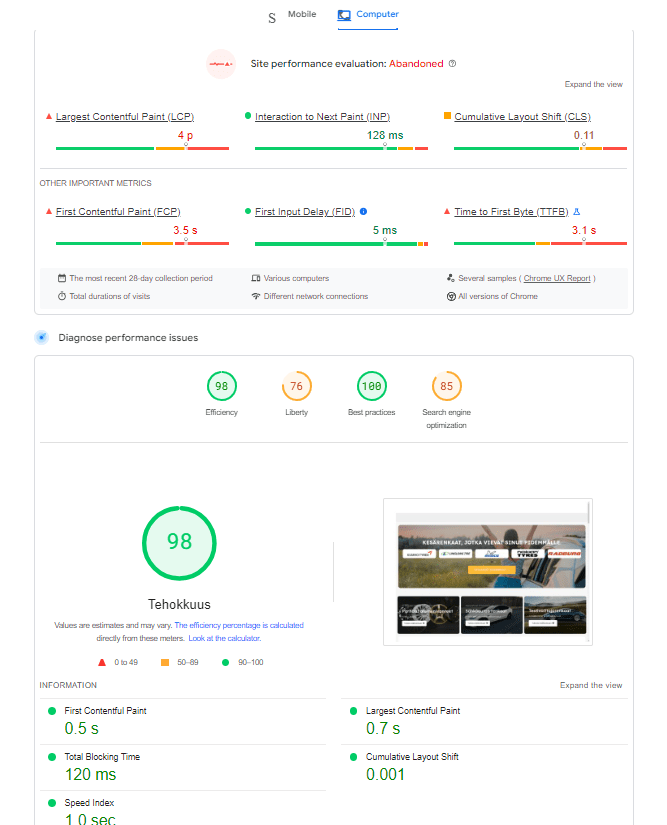Open Largest Contentful Paint (LCP) link
The width and height of the screenshot is (667, 825).
tap(125, 117)
